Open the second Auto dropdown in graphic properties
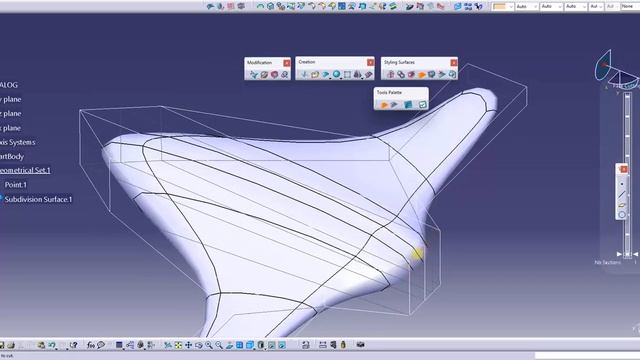Screen dimensions: 640x360 tap(551, 7)
